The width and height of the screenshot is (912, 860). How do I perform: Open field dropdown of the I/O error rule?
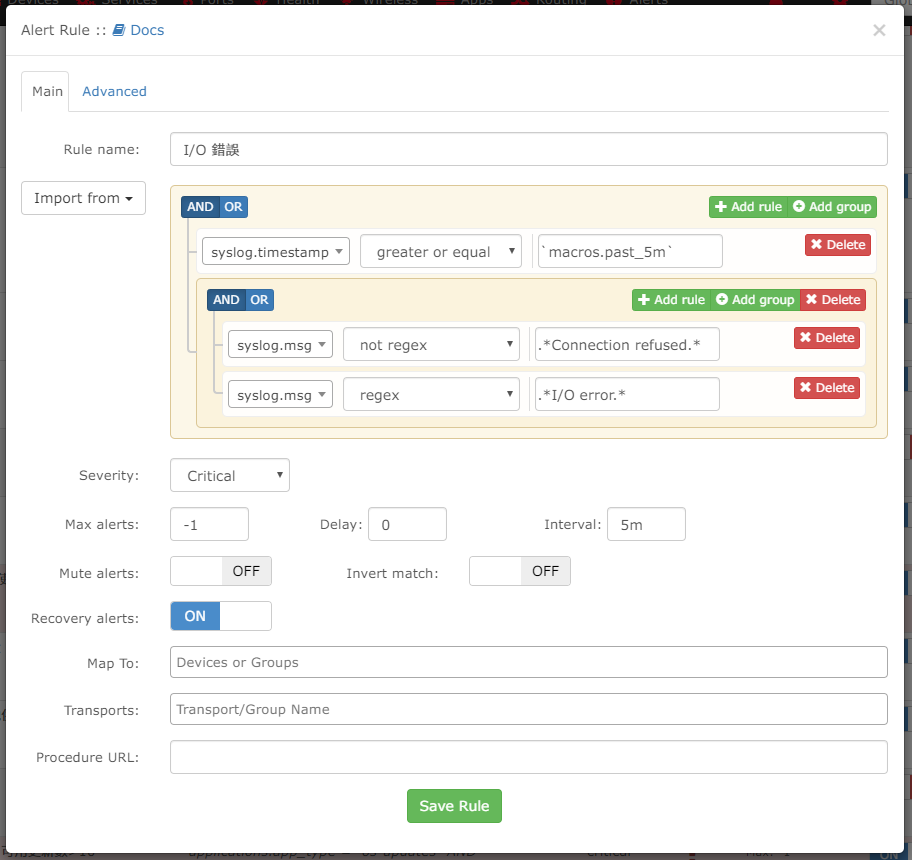click(280, 394)
